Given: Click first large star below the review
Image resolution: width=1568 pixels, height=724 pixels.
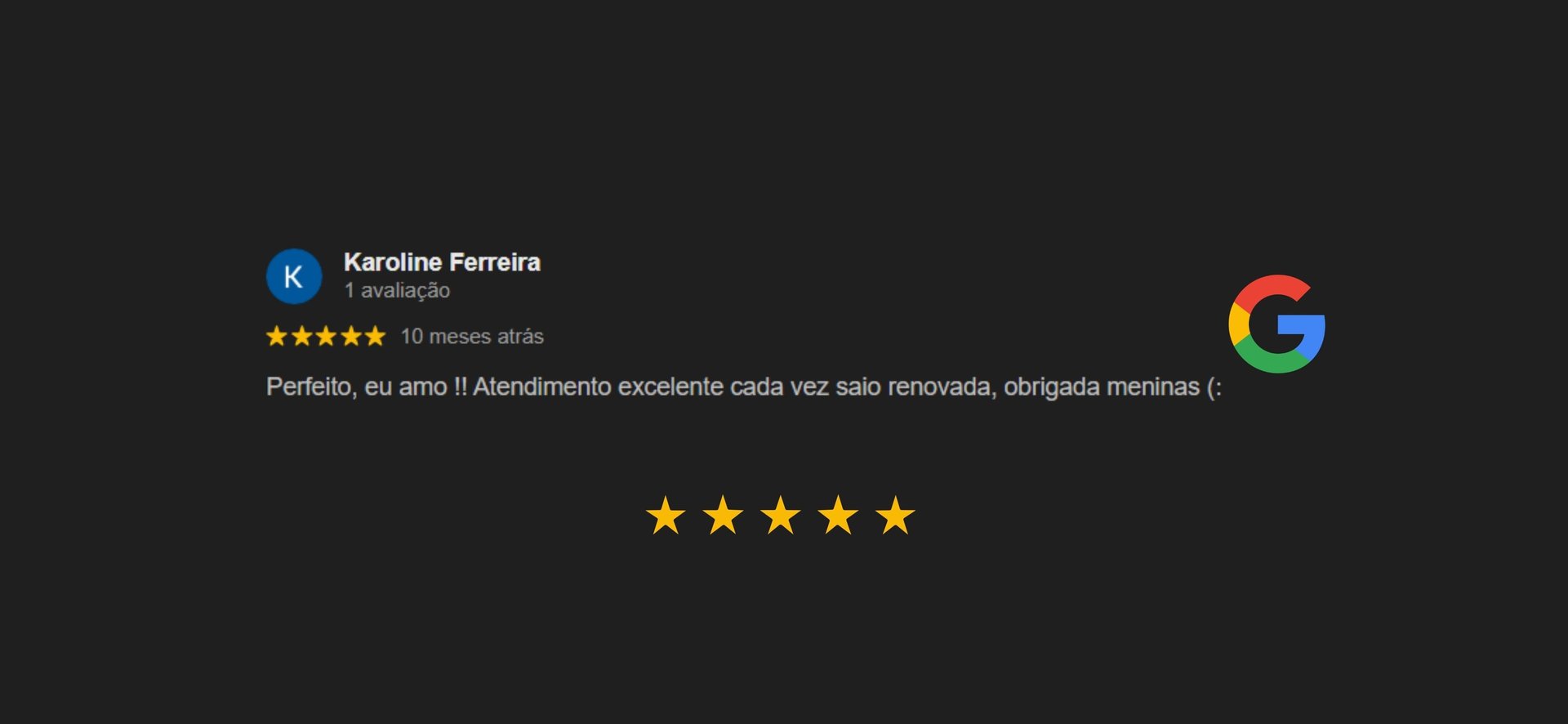Looking at the screenshot, I should point(666,516).
